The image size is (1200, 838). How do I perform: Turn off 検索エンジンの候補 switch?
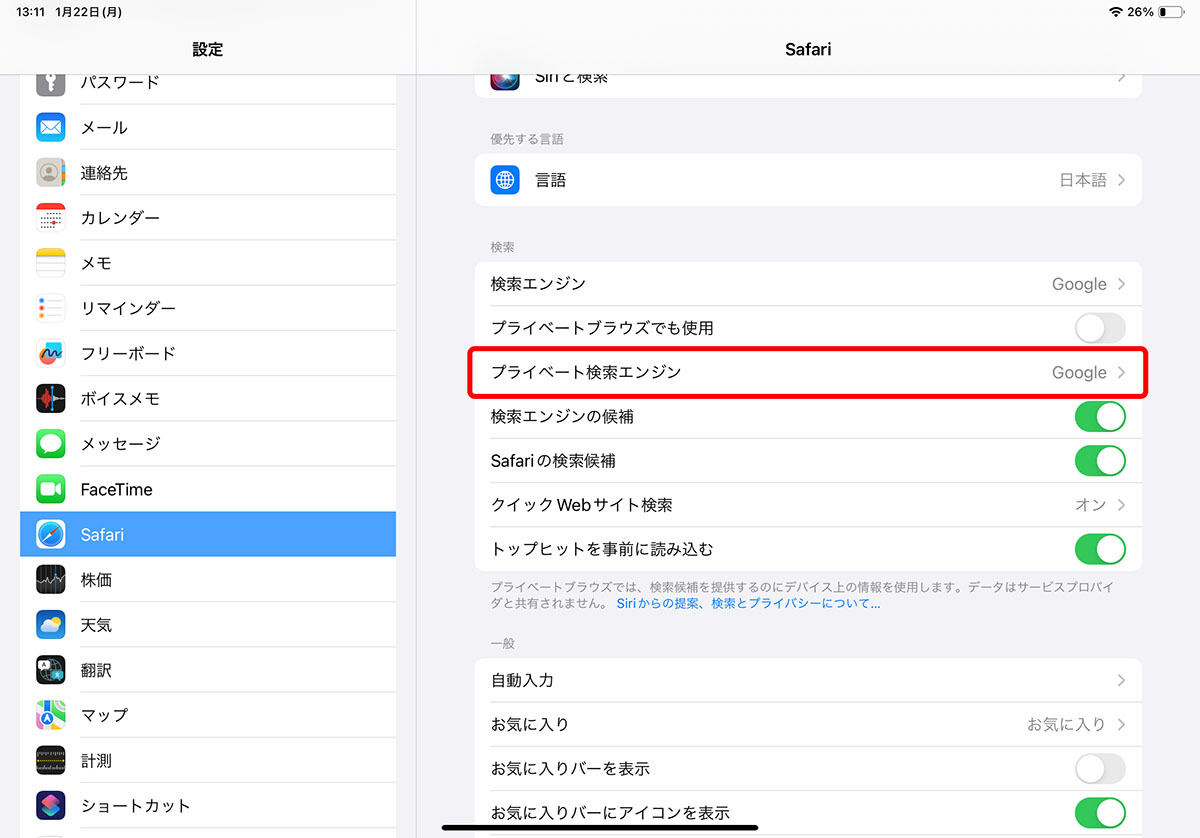(x=1100, y=416)
